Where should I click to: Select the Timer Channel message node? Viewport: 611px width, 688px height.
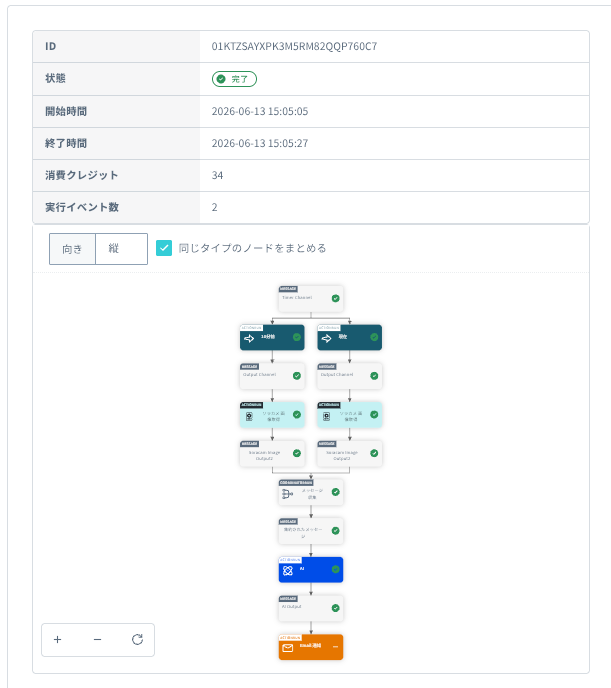311,299
